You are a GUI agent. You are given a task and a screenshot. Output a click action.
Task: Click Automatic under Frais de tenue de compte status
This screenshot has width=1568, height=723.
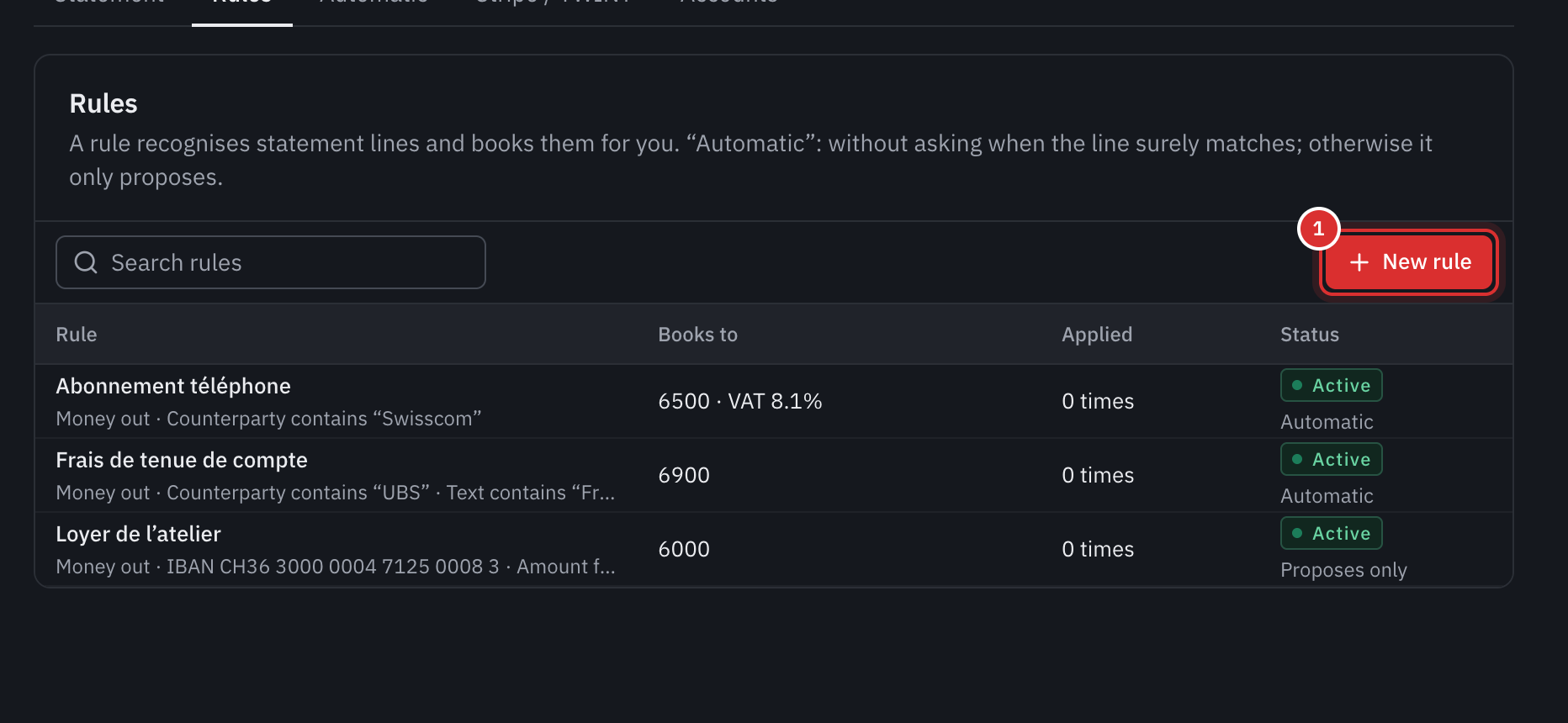pos(1327,496)
